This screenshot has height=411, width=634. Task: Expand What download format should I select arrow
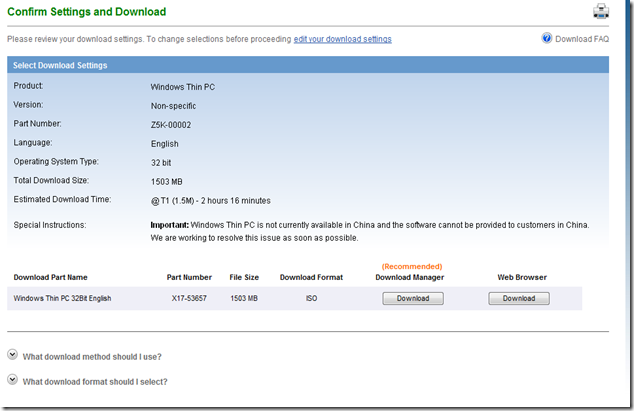coord(13,380)
